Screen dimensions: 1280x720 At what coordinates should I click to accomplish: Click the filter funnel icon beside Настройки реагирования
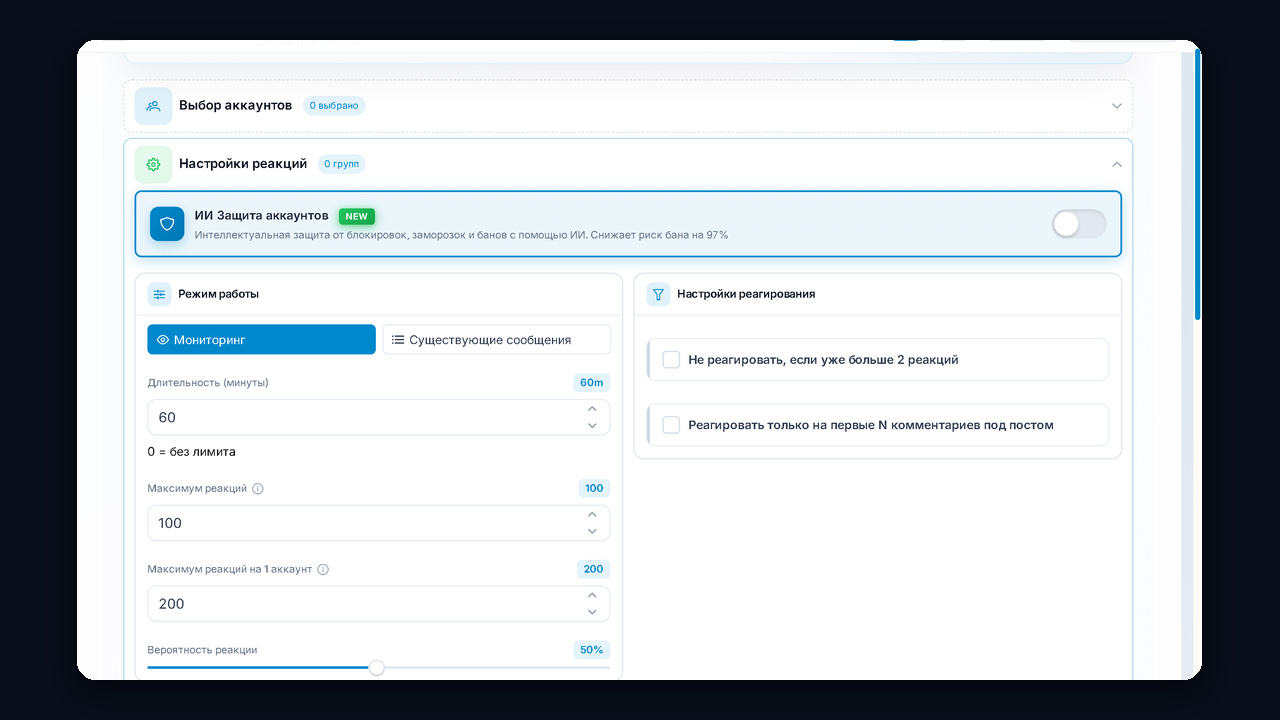tap(658, 294)
